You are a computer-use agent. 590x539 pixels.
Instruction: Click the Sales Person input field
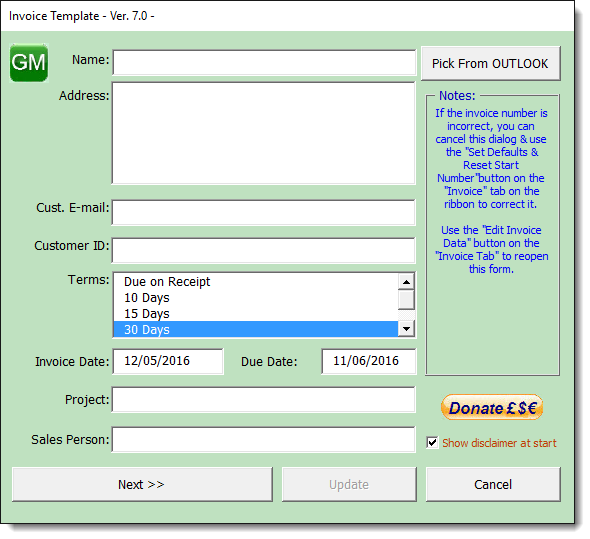pyautogui.click(x=264, y=439)
